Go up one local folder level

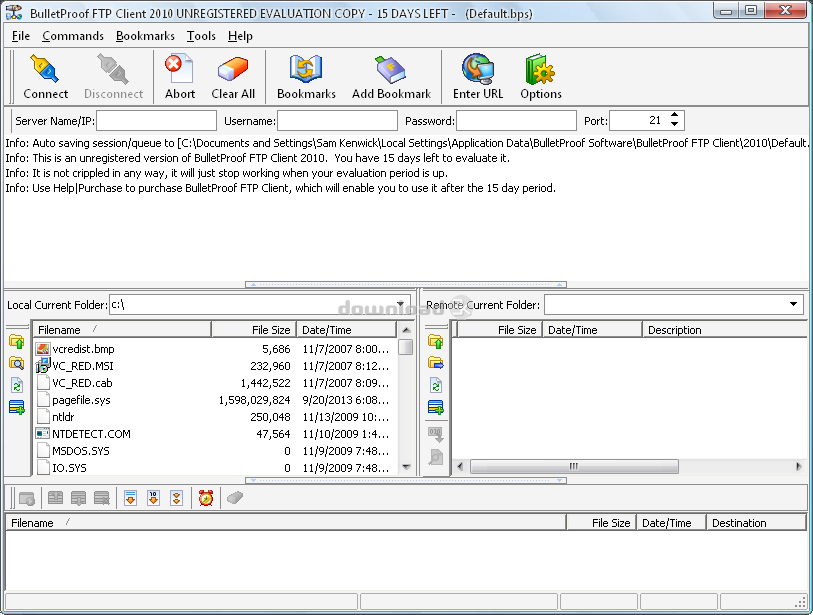pos(17,342)
